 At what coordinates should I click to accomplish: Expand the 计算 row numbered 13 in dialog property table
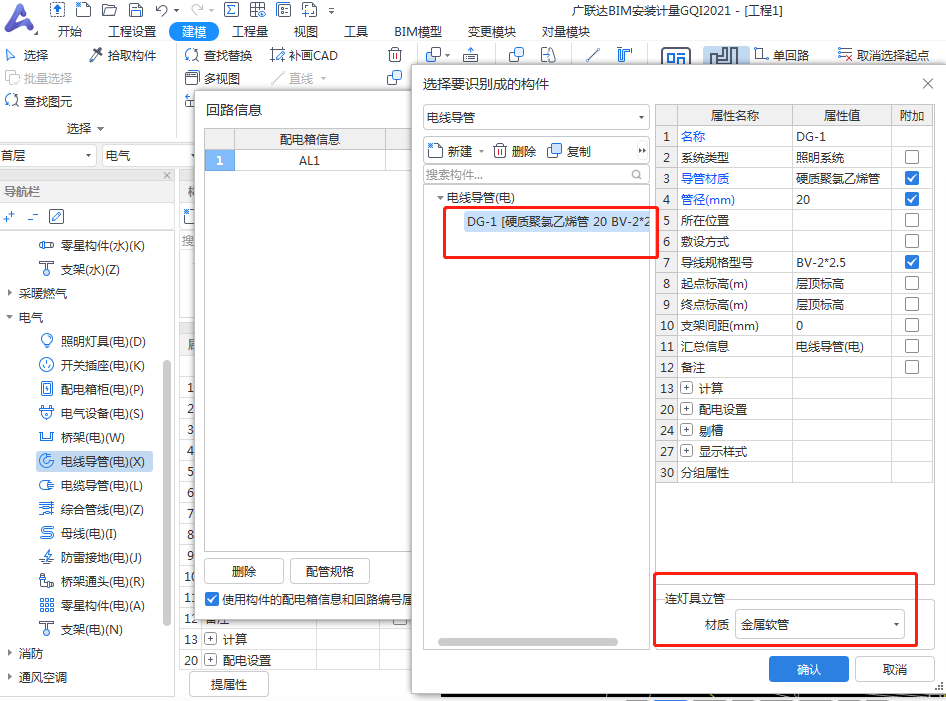point(687,388)
